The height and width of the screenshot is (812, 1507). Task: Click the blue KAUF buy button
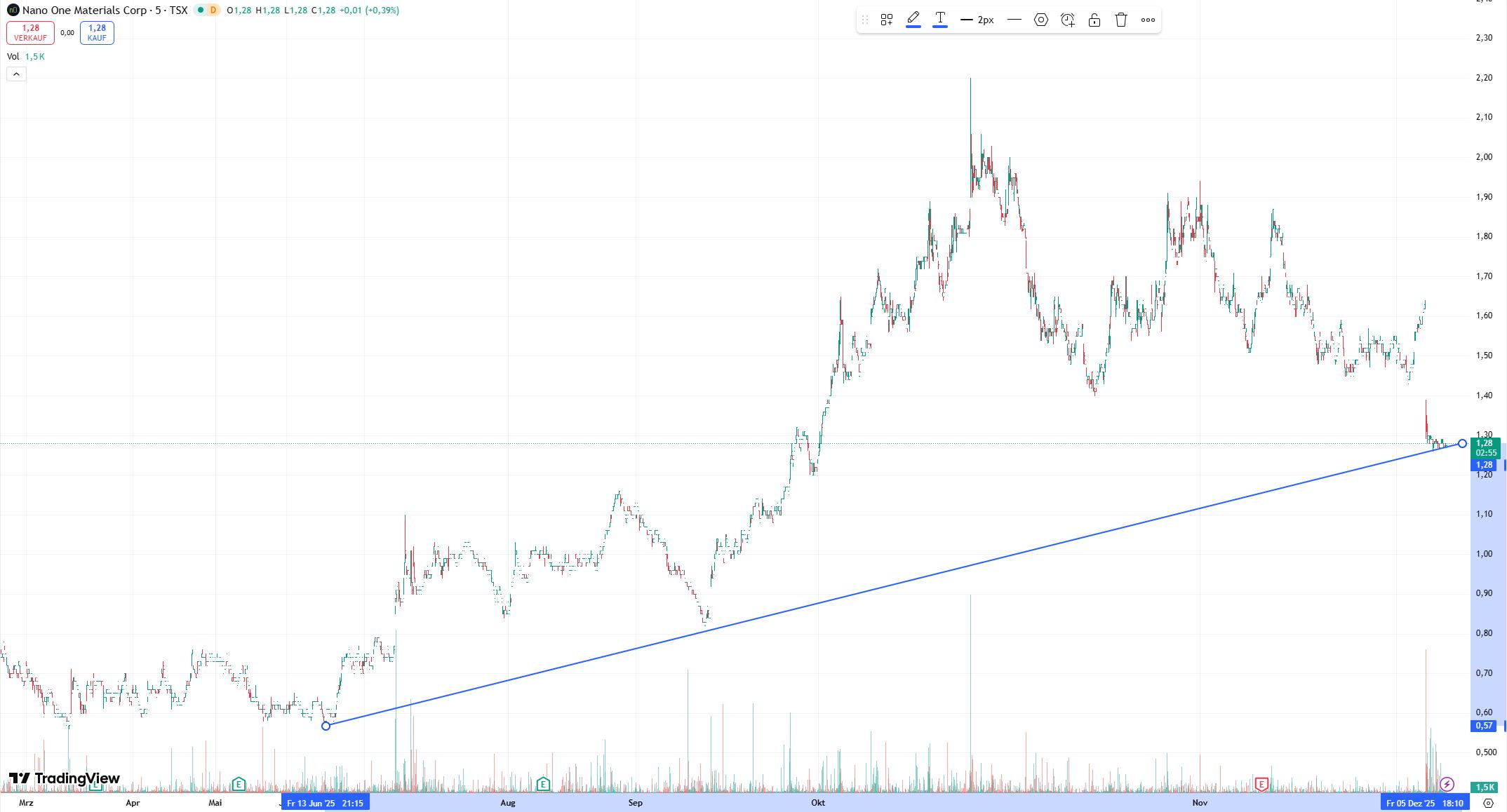coord(97,32)
